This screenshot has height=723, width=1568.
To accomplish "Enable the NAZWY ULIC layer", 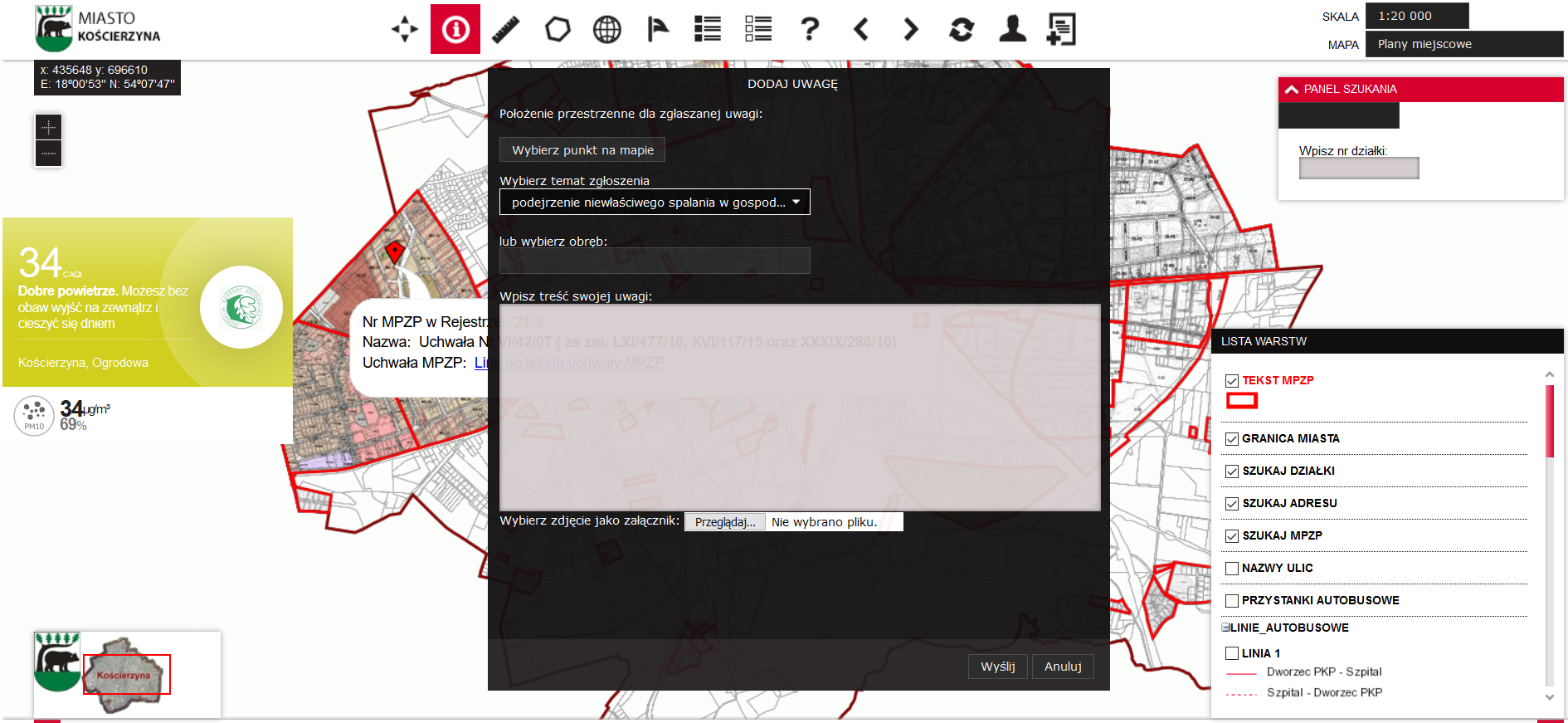I will click(1232, 569).
